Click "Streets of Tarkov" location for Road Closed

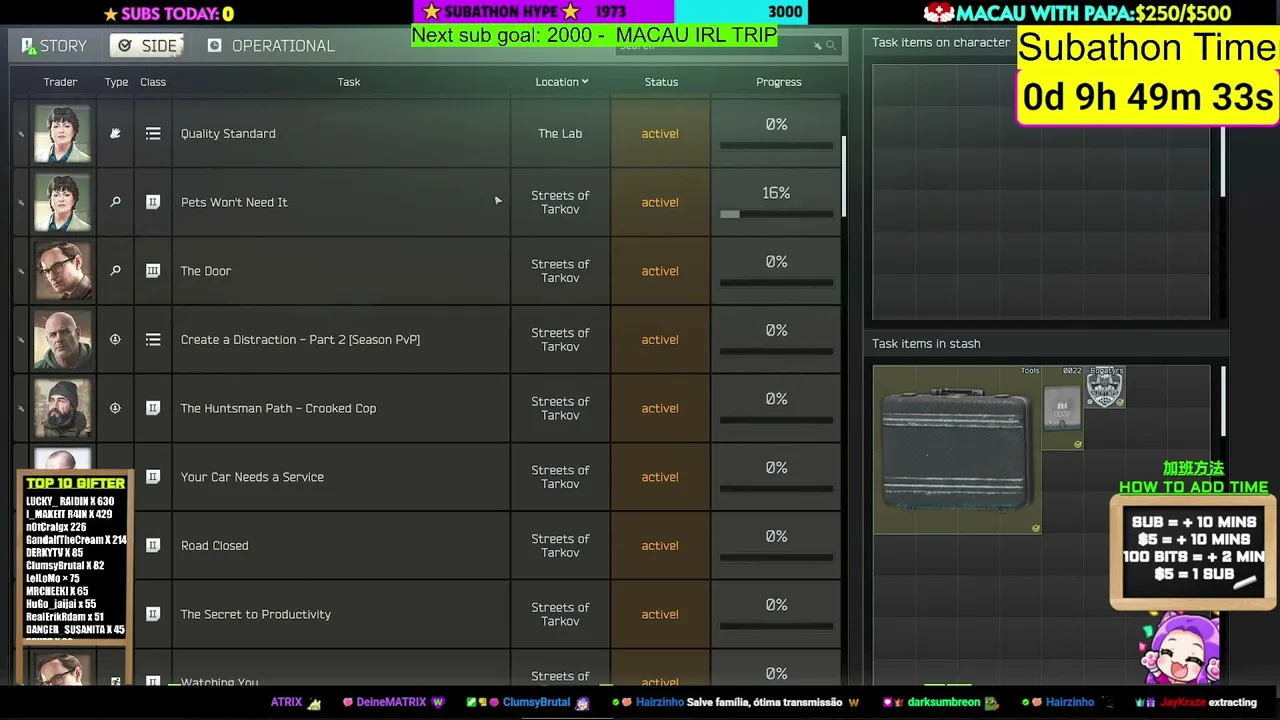pos(560,546)
